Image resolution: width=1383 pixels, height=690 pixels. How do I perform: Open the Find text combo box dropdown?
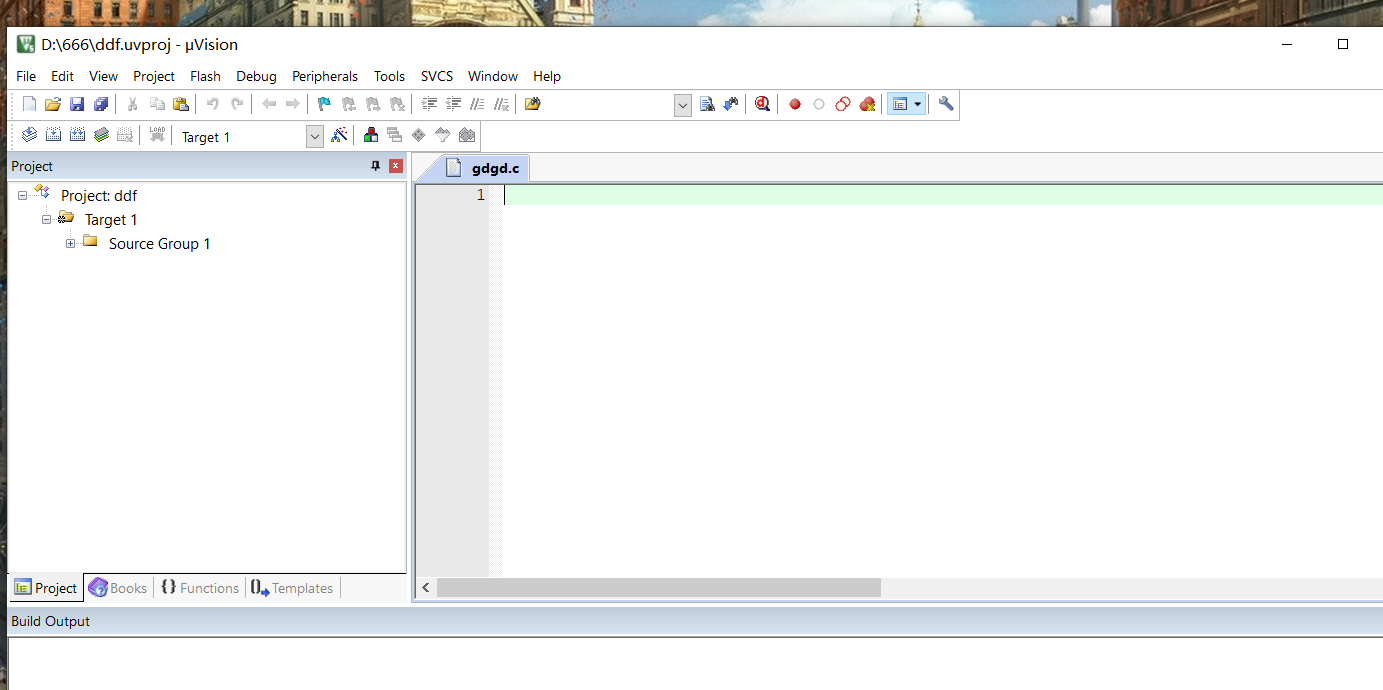pyautogui.click(x=683, y=105)
